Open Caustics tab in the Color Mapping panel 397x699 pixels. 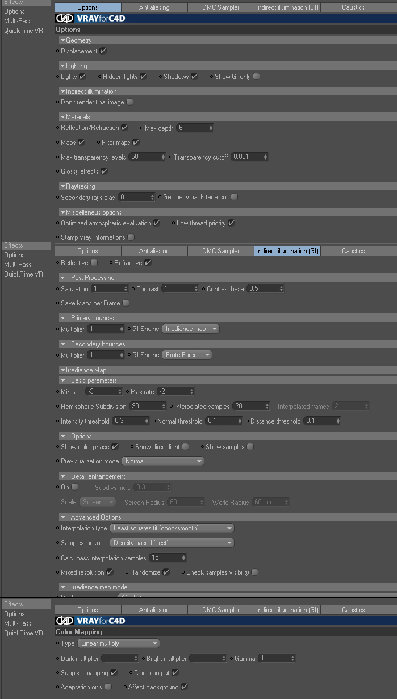pos(353,609)
